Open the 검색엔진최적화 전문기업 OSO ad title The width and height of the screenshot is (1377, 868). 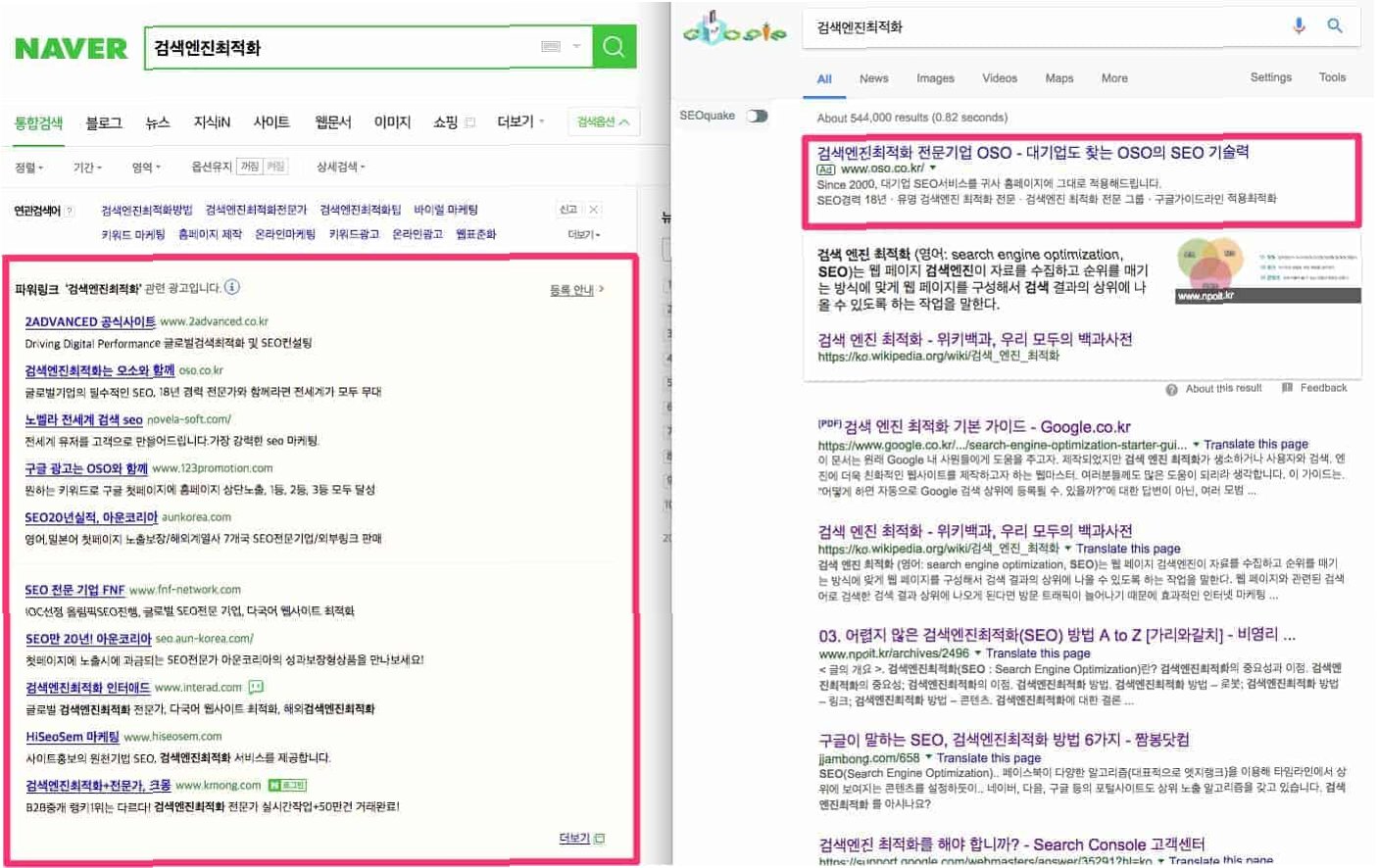(x=1033, y=153)
